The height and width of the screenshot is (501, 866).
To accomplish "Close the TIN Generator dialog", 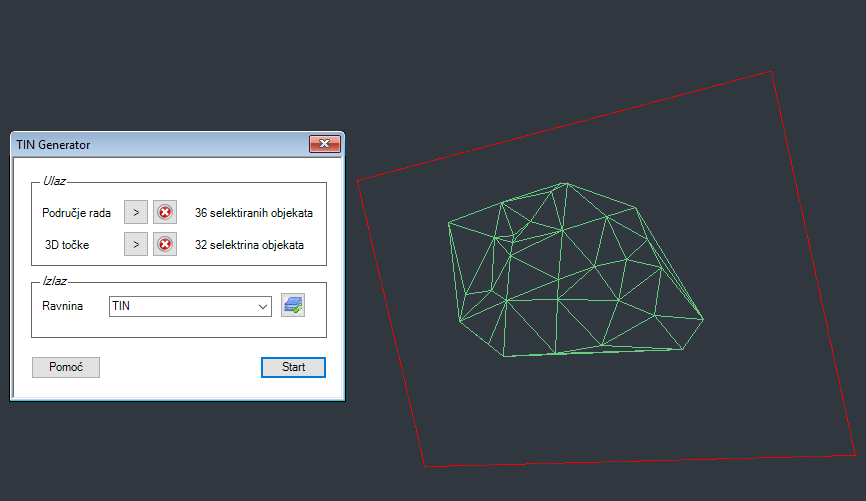I will click(x=325, y=144).
